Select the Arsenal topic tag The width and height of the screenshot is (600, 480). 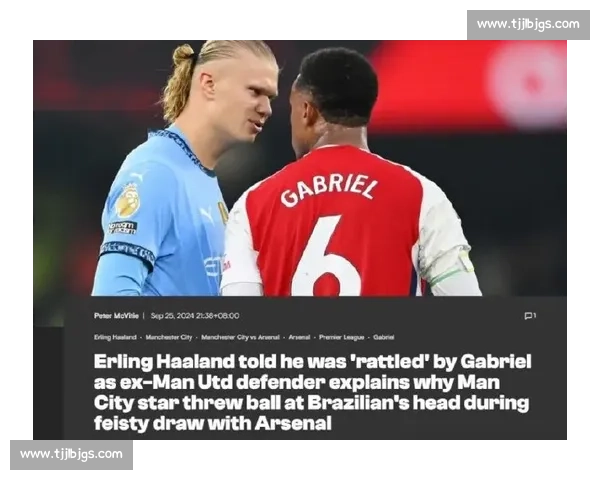(x=299, y=337)
